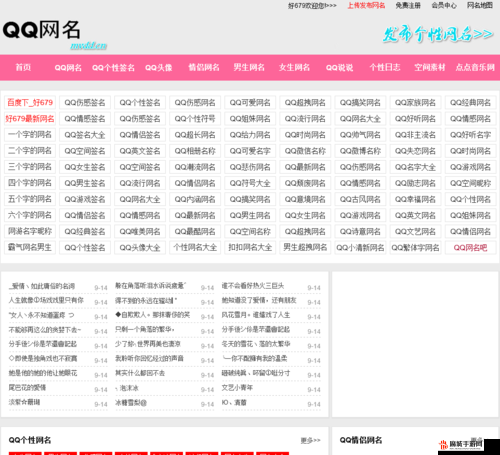Click the QQ微博名称 link
This screenshot has height=455, width=500.
point(360,151)
